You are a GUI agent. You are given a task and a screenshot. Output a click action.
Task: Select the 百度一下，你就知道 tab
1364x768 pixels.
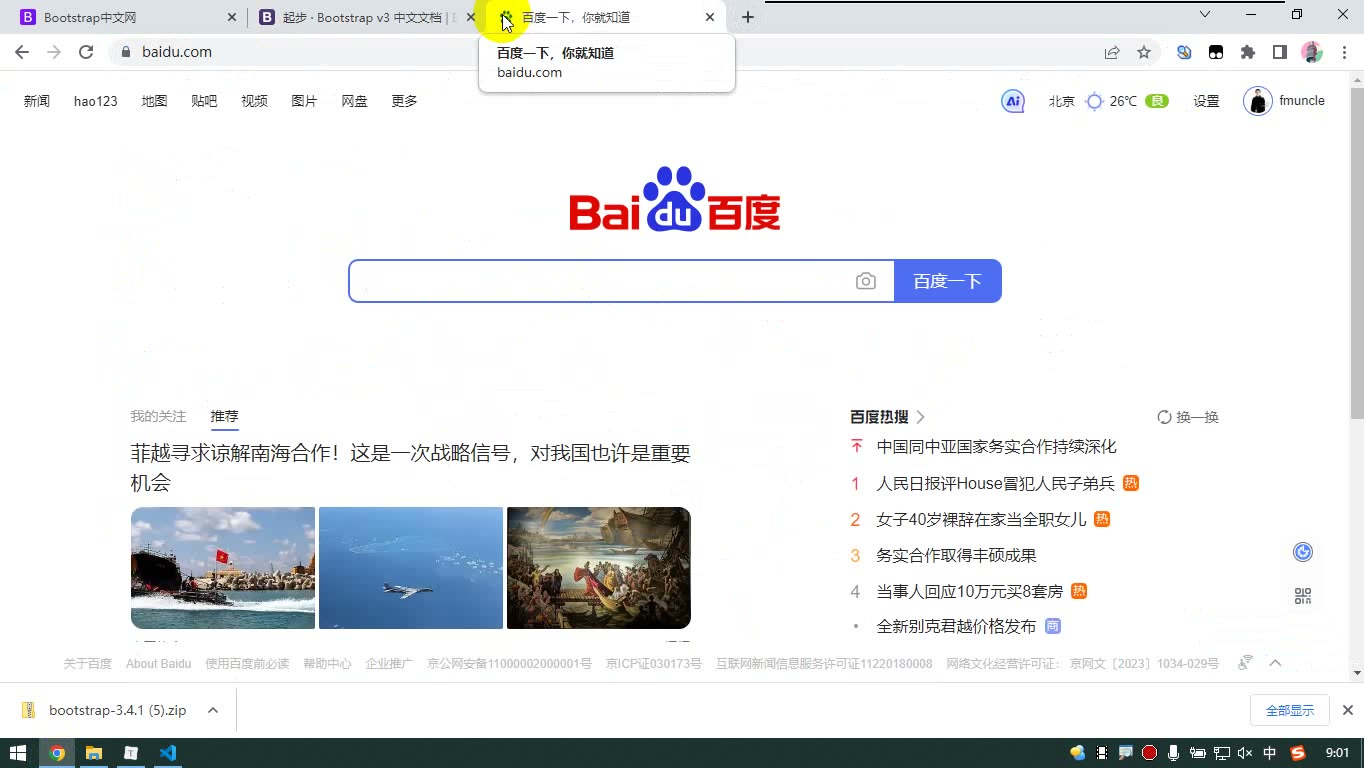click(x=605, y=17)
